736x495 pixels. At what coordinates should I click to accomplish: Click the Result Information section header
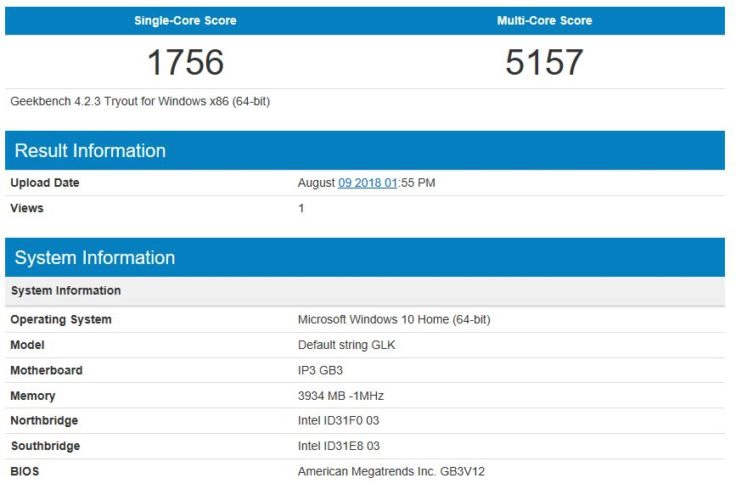click(x=90, y=151)
